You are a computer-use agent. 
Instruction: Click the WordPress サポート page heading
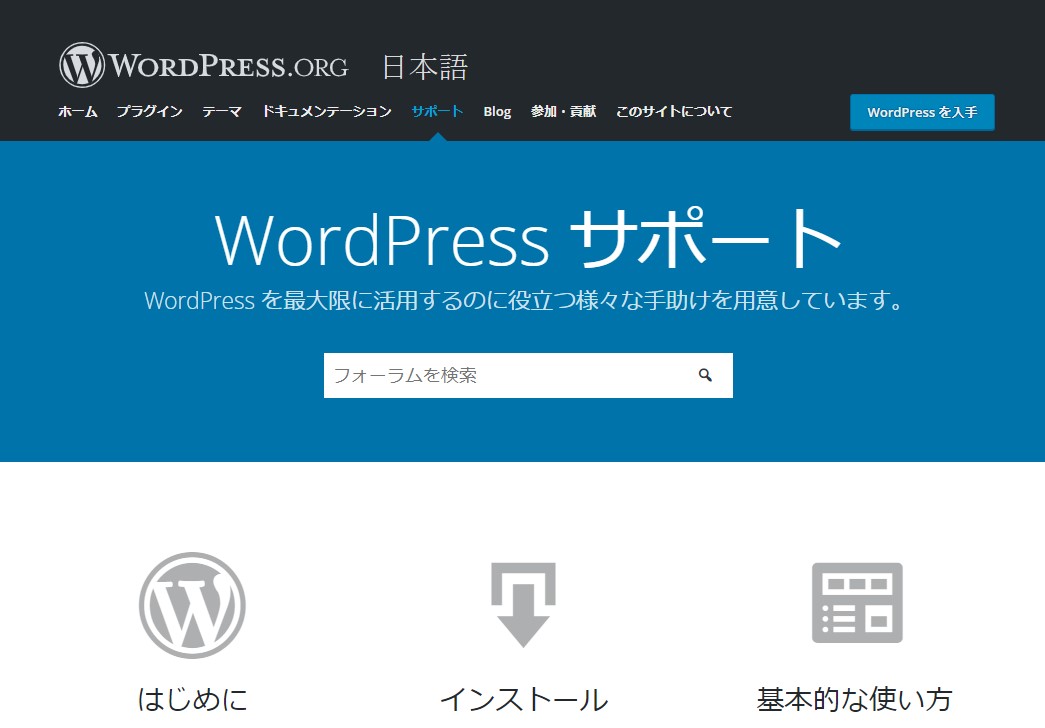tap(528, 239)
